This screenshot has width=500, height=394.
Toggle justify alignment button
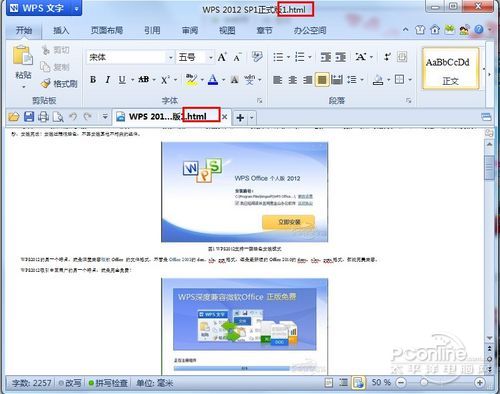(x=322, y=80)
